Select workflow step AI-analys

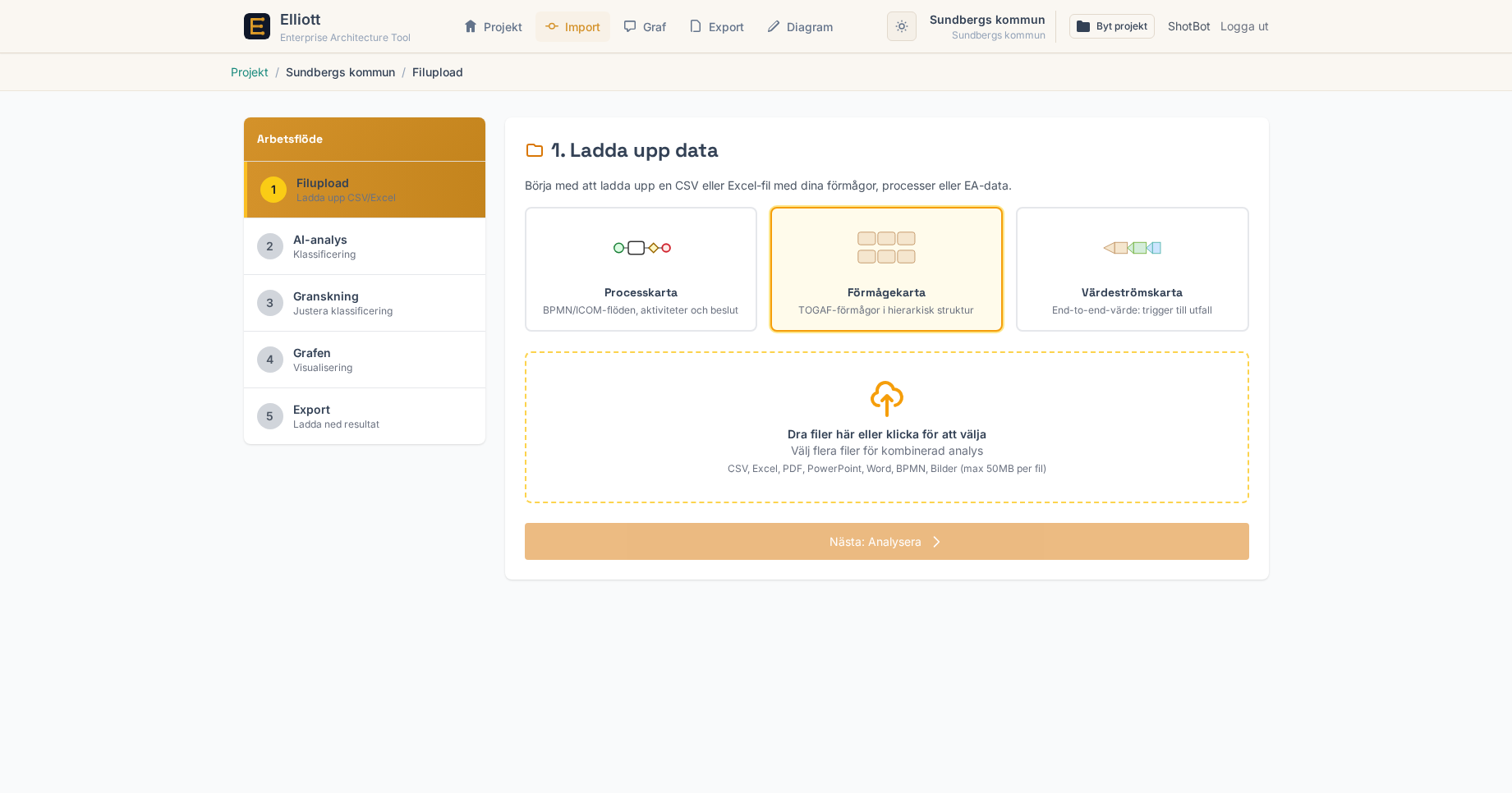click(x=365, y=246)
